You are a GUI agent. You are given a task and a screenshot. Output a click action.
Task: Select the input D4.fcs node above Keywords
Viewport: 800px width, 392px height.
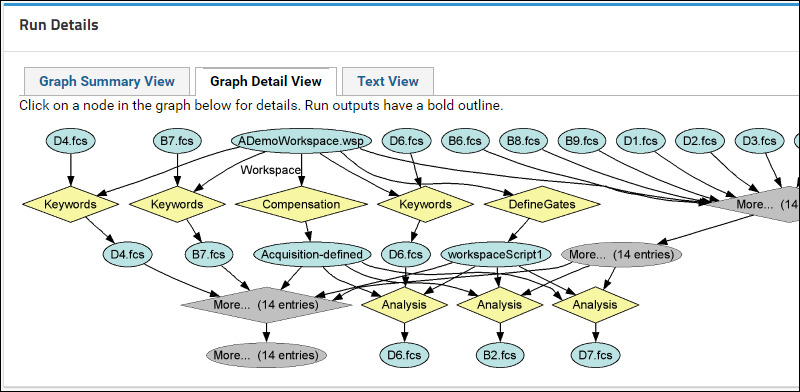[x=70, y=141]
